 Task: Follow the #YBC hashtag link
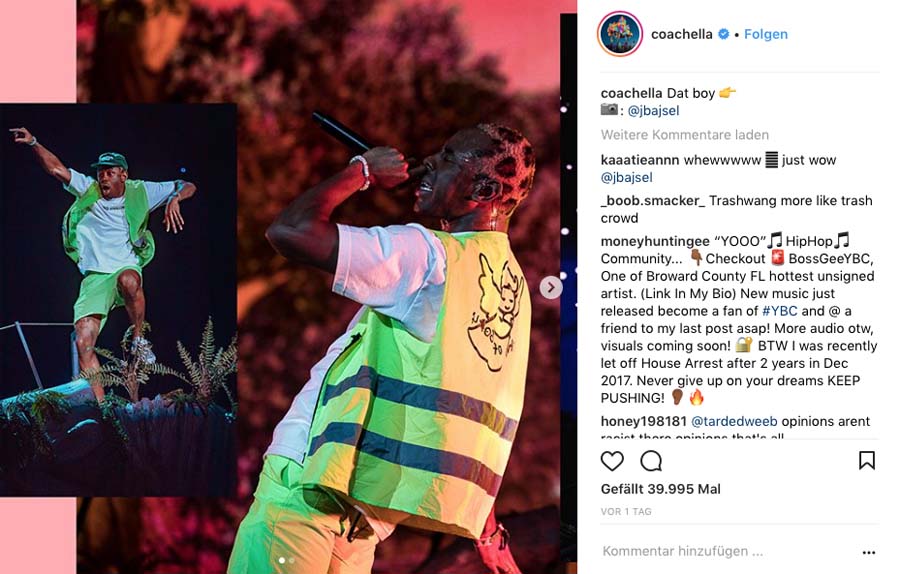779,311
